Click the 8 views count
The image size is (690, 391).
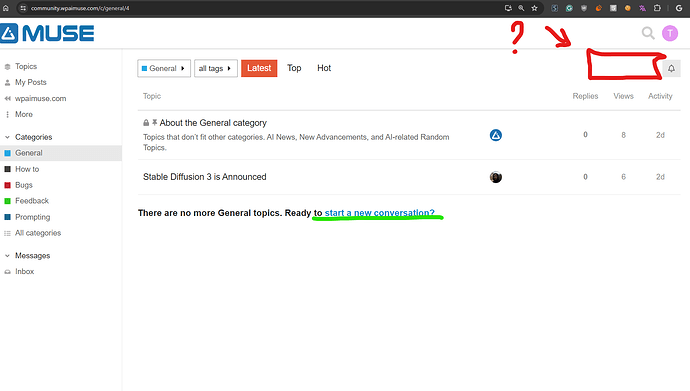tap(623, 135)
